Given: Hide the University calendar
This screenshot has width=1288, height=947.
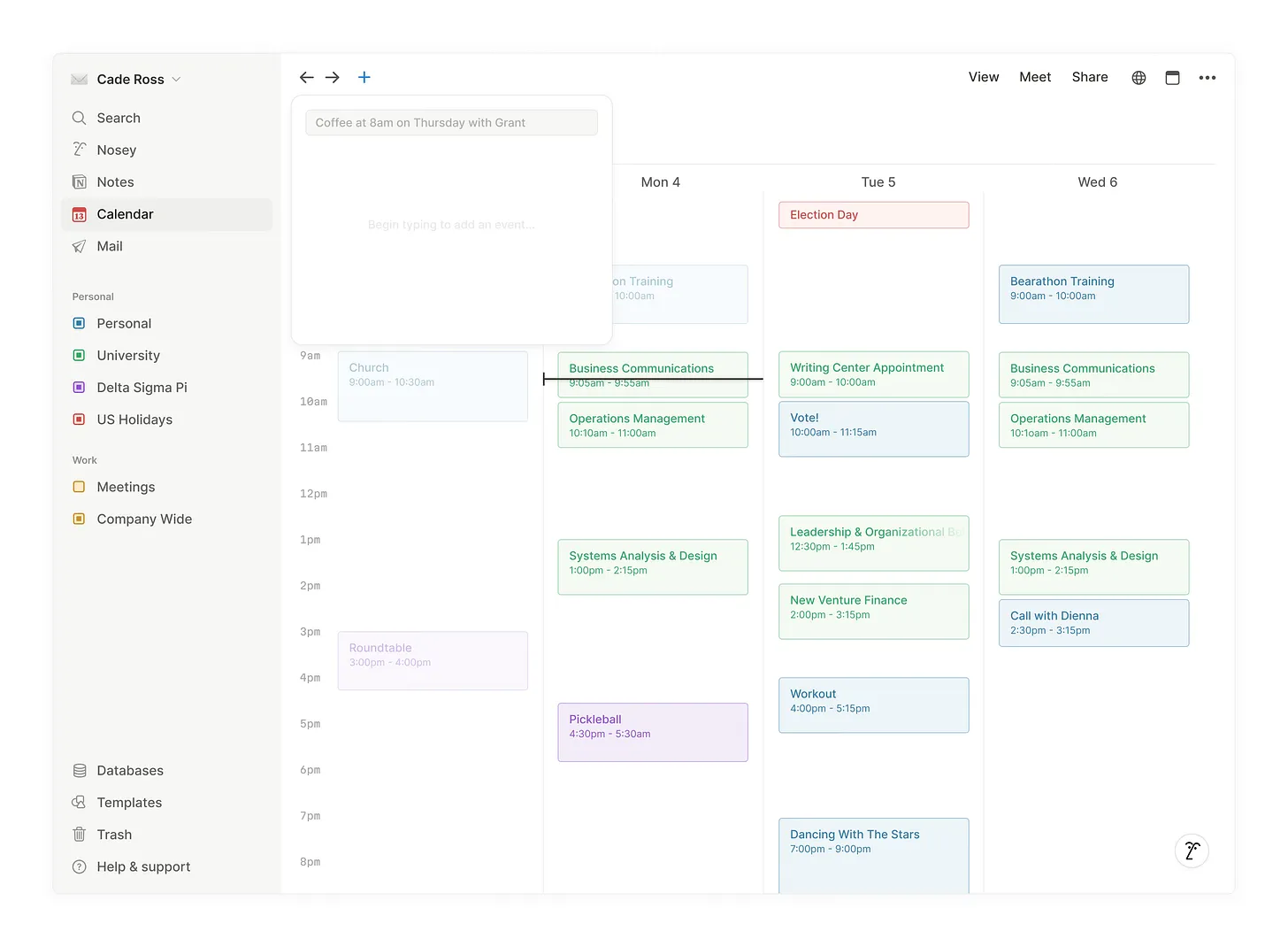Looking at the screenshot, I should click(x=79, y=355).
